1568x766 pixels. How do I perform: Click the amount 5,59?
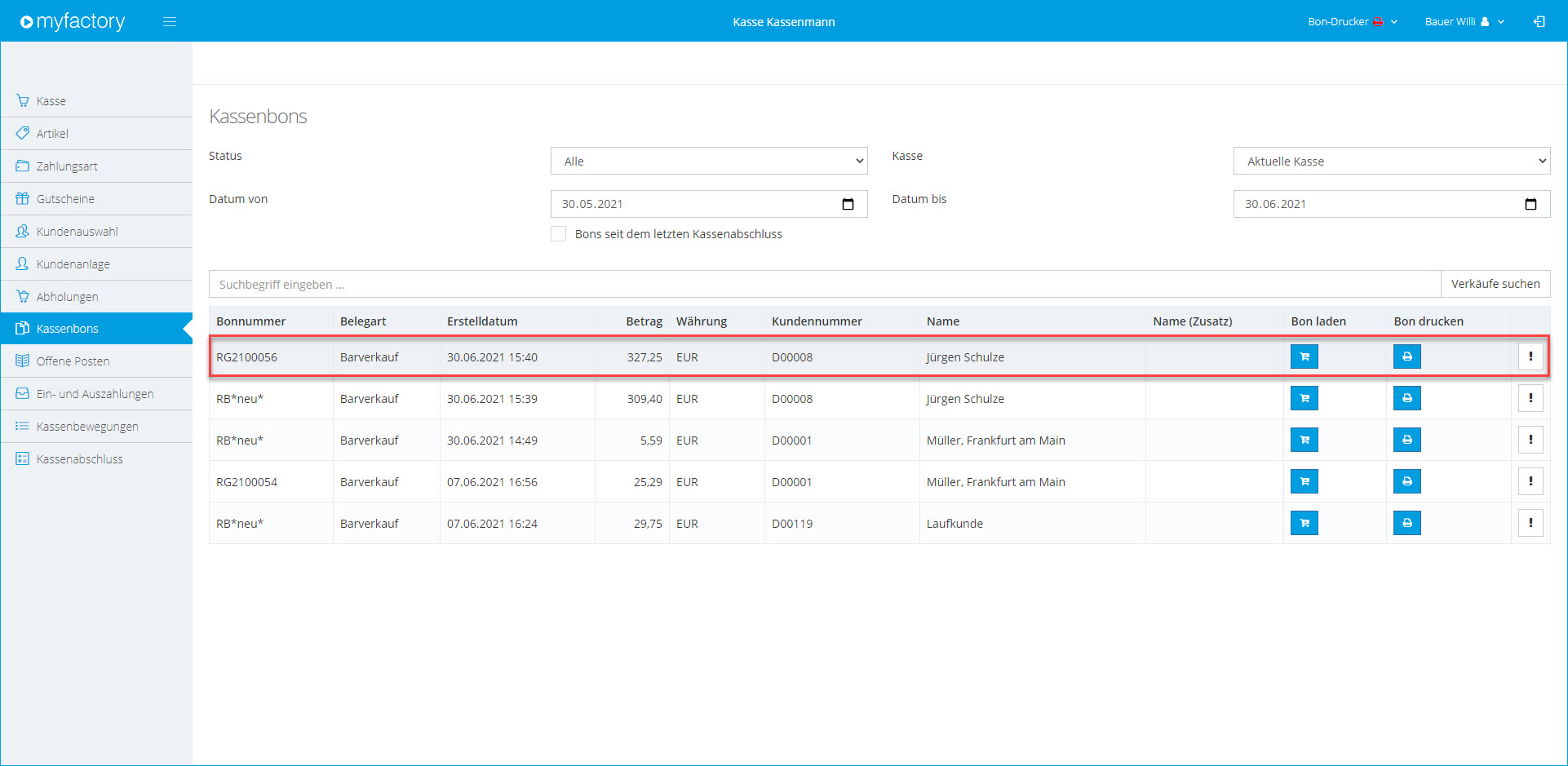coord(651,441)
